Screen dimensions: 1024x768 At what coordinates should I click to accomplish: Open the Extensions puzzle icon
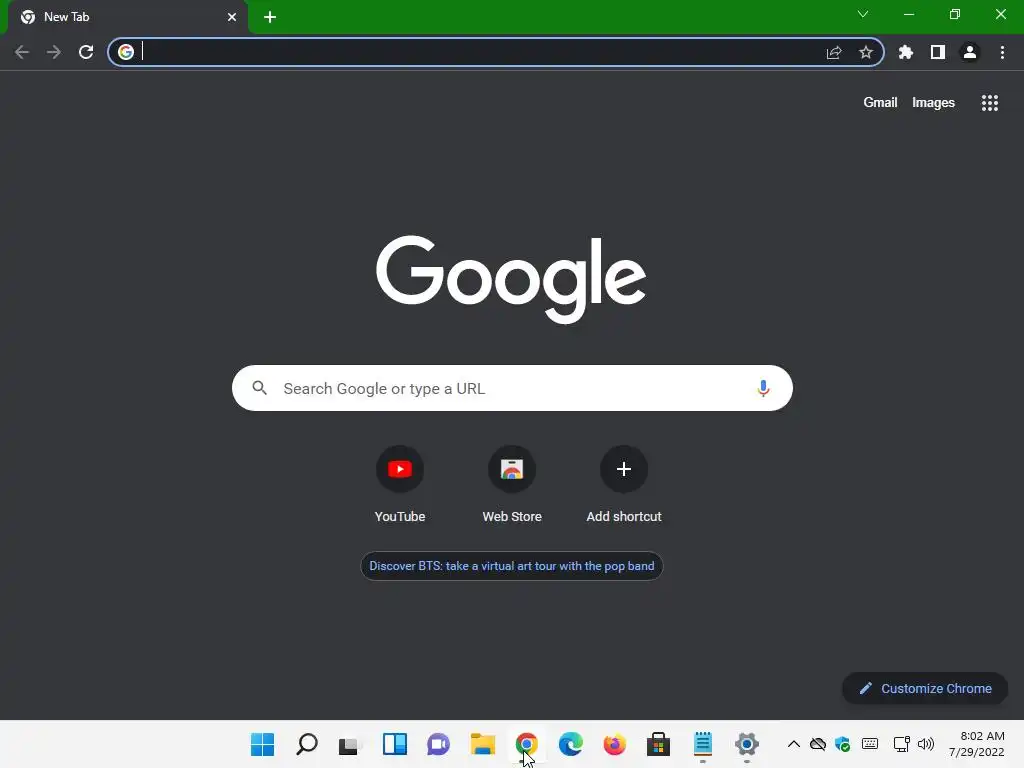906,52
